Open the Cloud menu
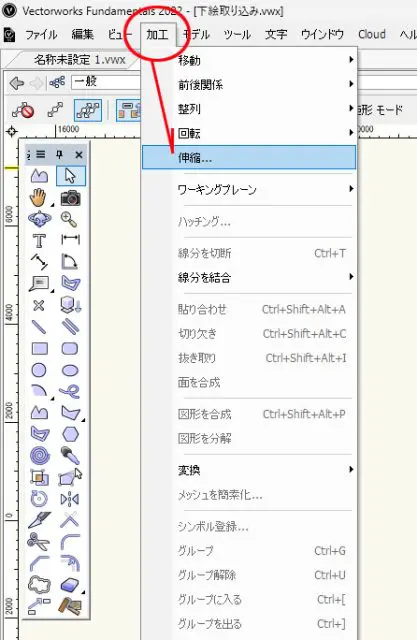The width and height of the screenshot is (417, 640). pos(371,34)
